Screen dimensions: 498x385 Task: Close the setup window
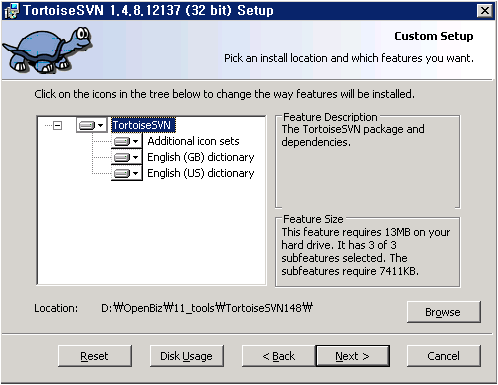(x=485, y=11)
